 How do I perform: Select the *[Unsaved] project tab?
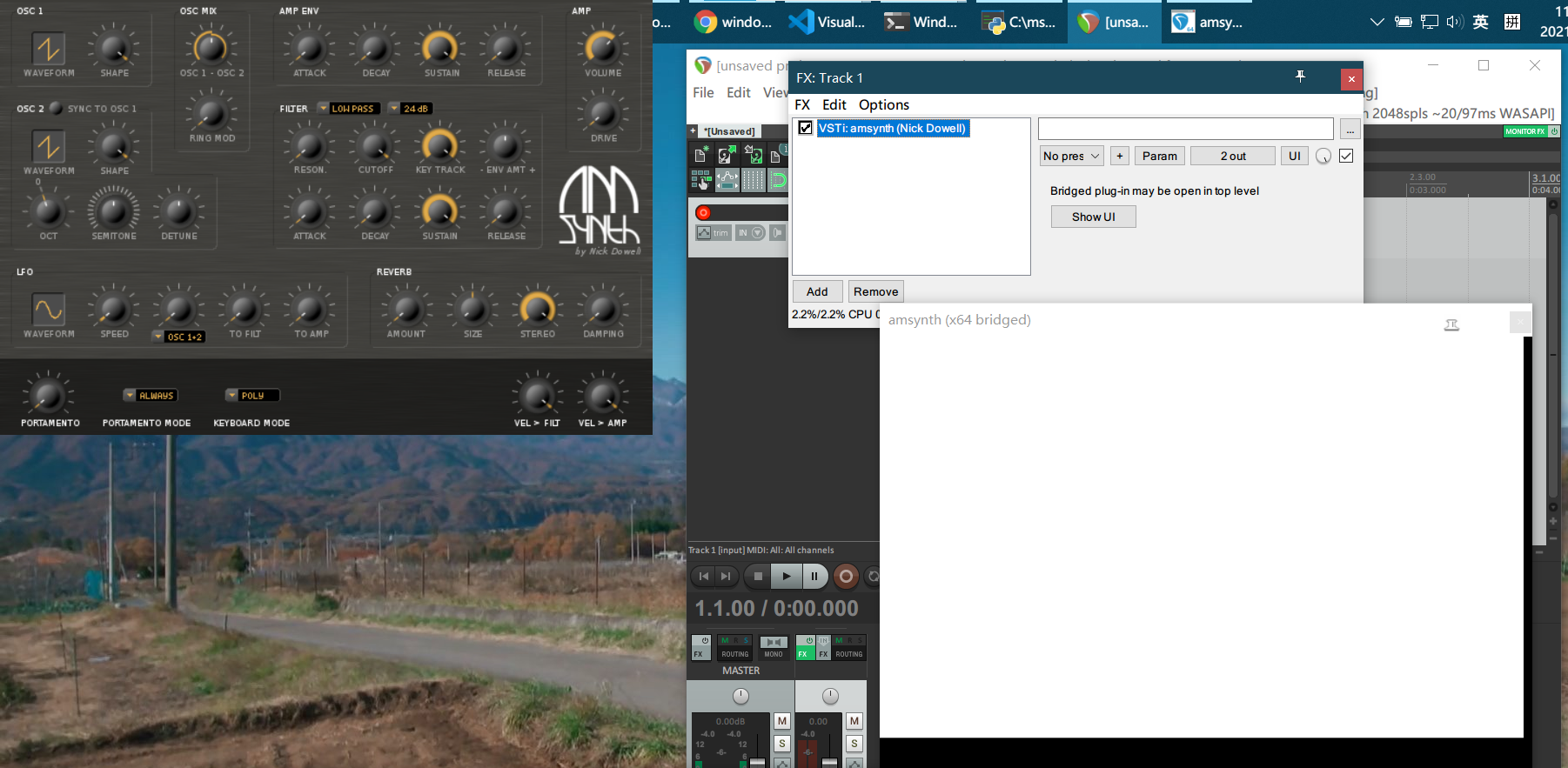tap(729, 131)
